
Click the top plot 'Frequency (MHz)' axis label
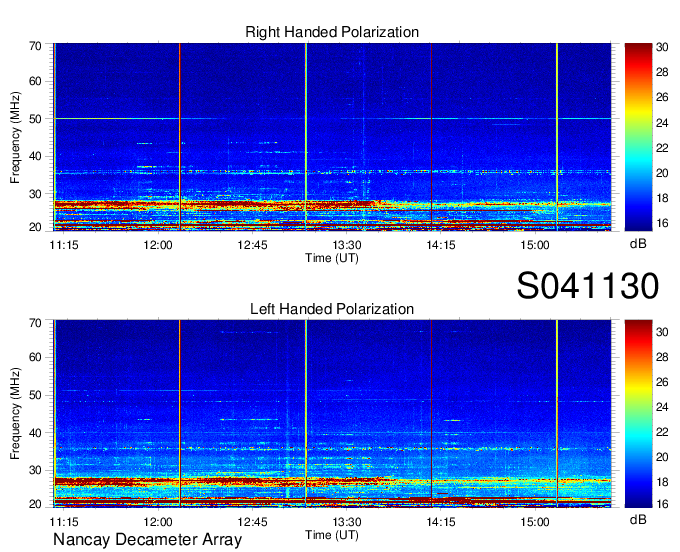tap(15, 137)
